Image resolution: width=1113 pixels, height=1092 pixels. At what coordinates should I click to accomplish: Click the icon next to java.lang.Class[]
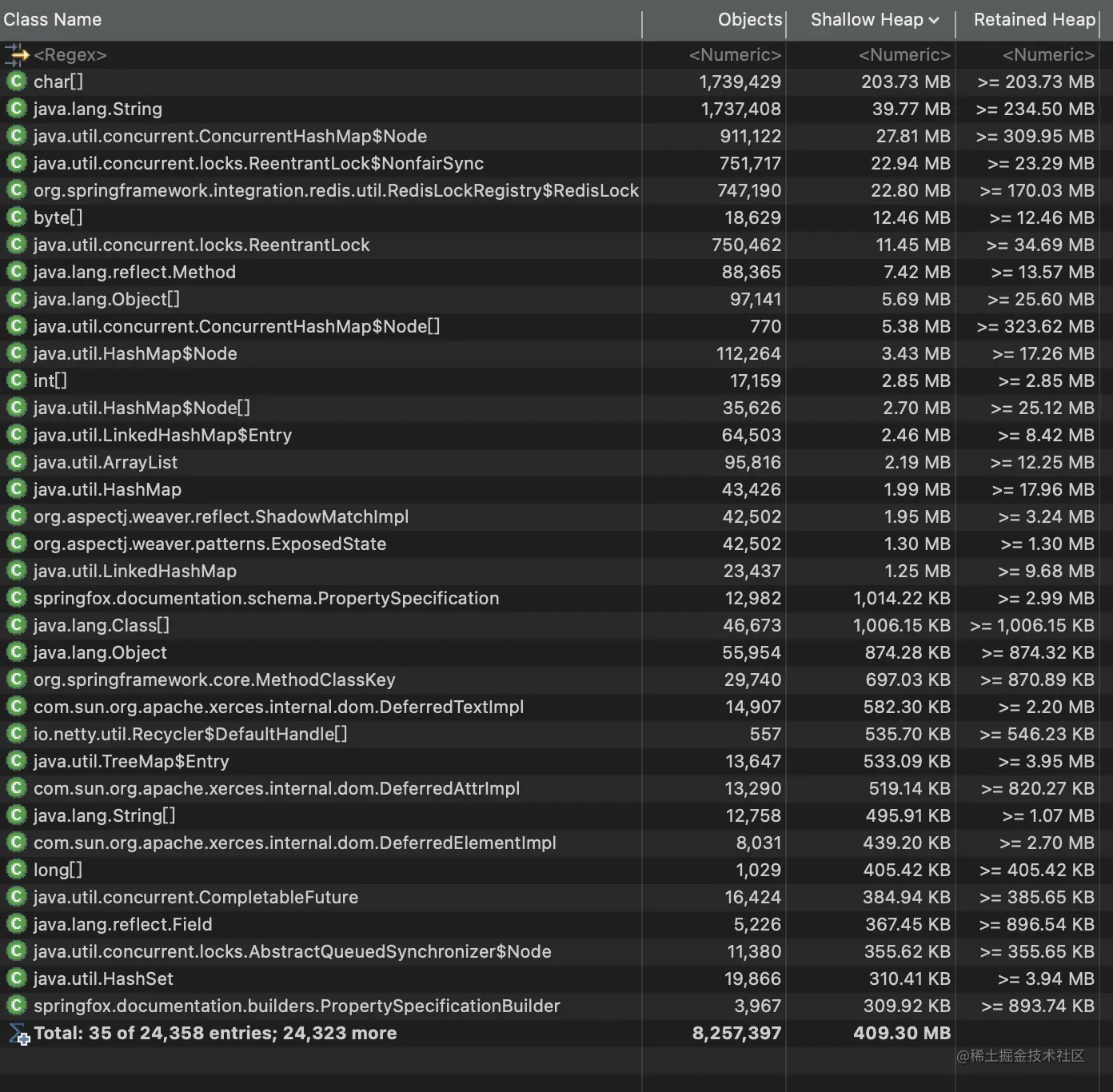pyautogui.click(x=16, y=625)
